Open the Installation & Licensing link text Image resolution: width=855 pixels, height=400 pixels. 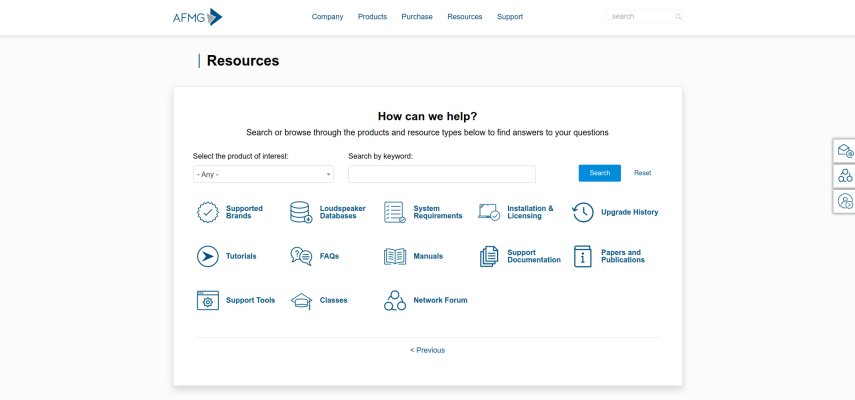pos(530,212)
